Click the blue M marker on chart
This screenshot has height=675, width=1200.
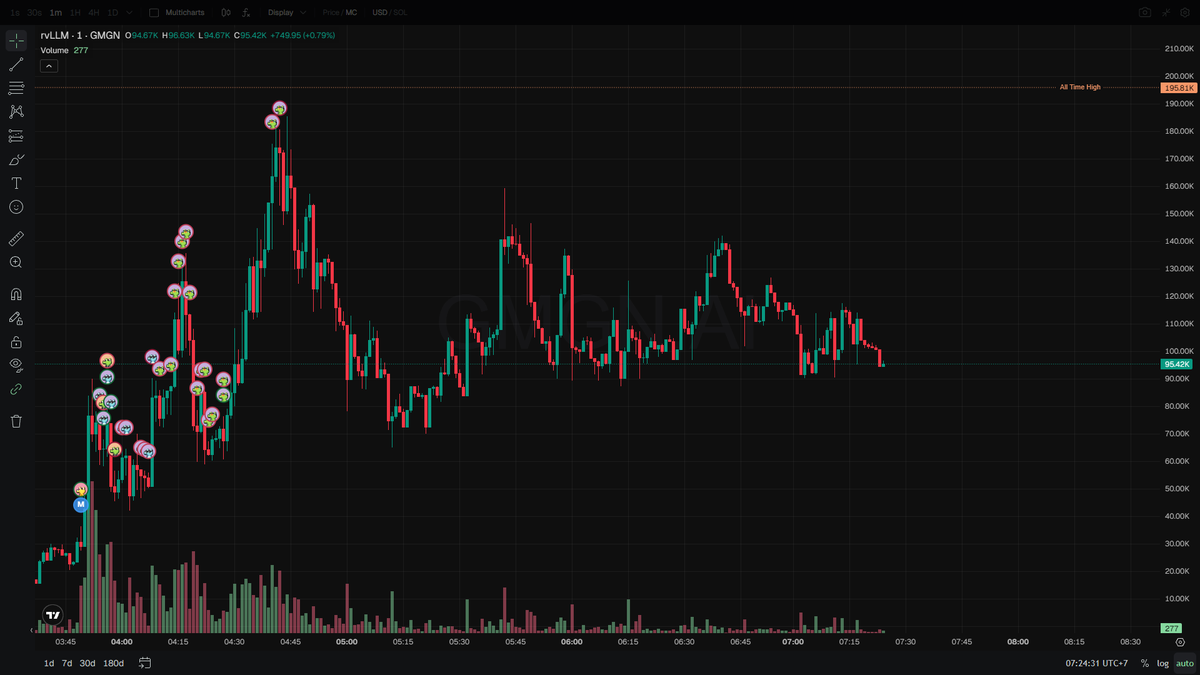[x=81, y=505]
